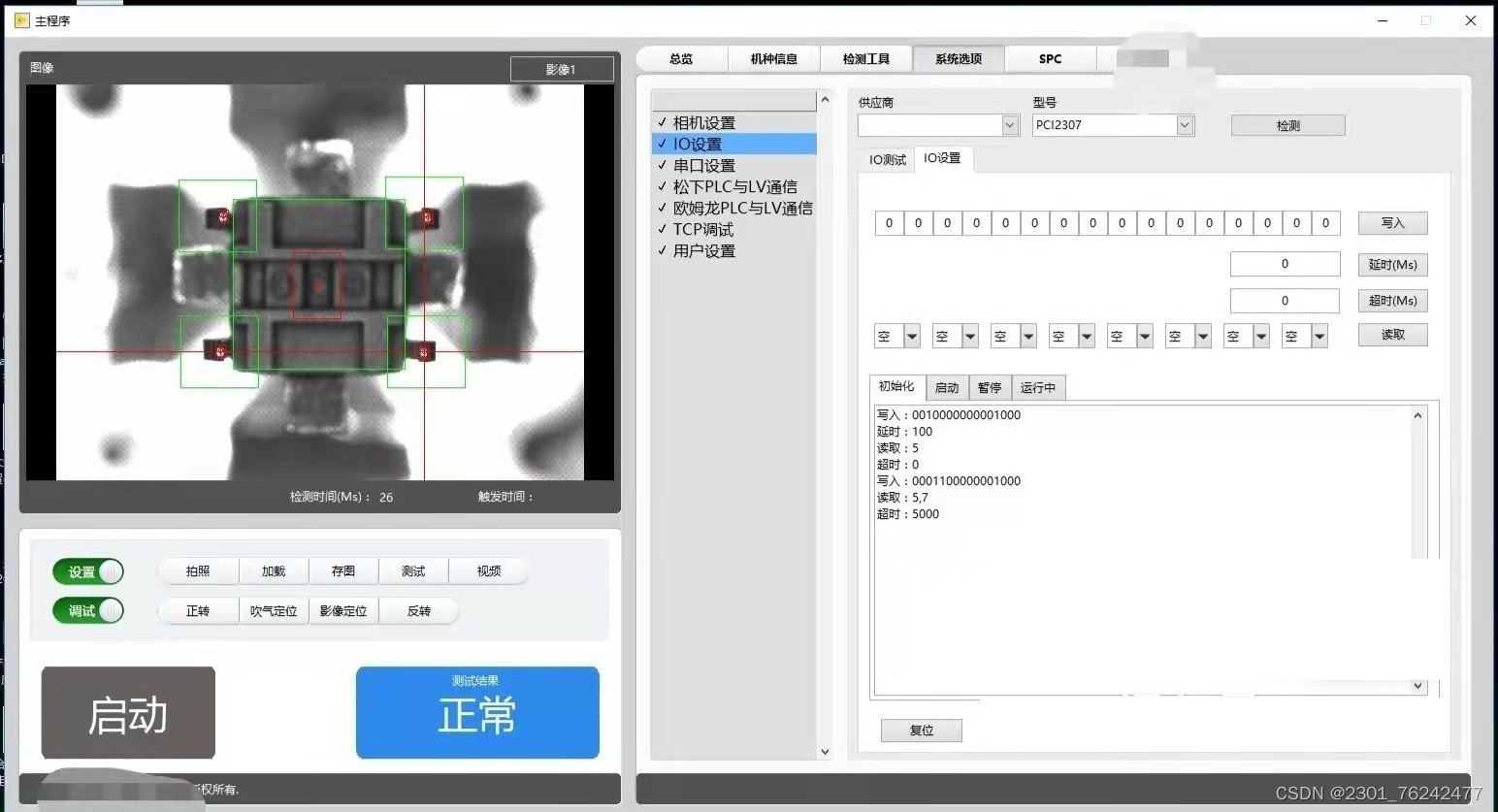
Task: Click the 读取 read button
Action: pos(1392,334)
